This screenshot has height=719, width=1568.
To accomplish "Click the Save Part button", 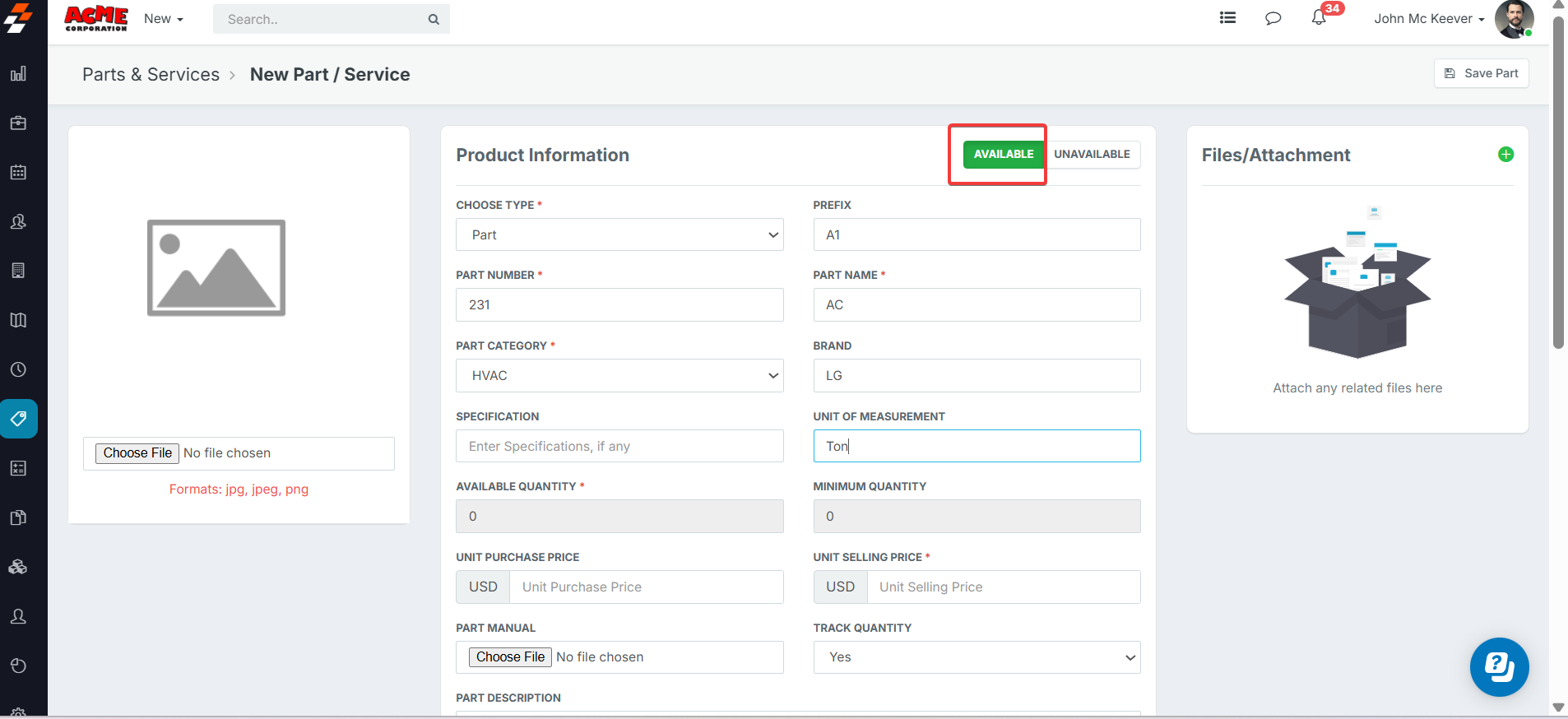I will (x=1481, y=73).
